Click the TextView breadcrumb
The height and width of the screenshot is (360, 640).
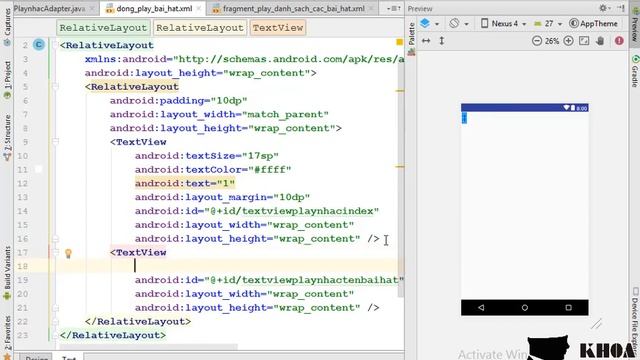point(278,28)
